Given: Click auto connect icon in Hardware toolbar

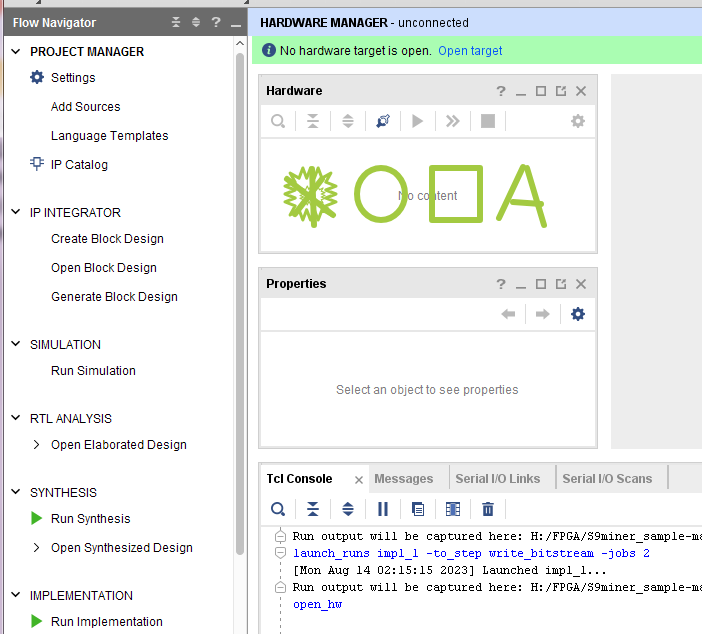Looking at the screenshot, I should [383, 121].
